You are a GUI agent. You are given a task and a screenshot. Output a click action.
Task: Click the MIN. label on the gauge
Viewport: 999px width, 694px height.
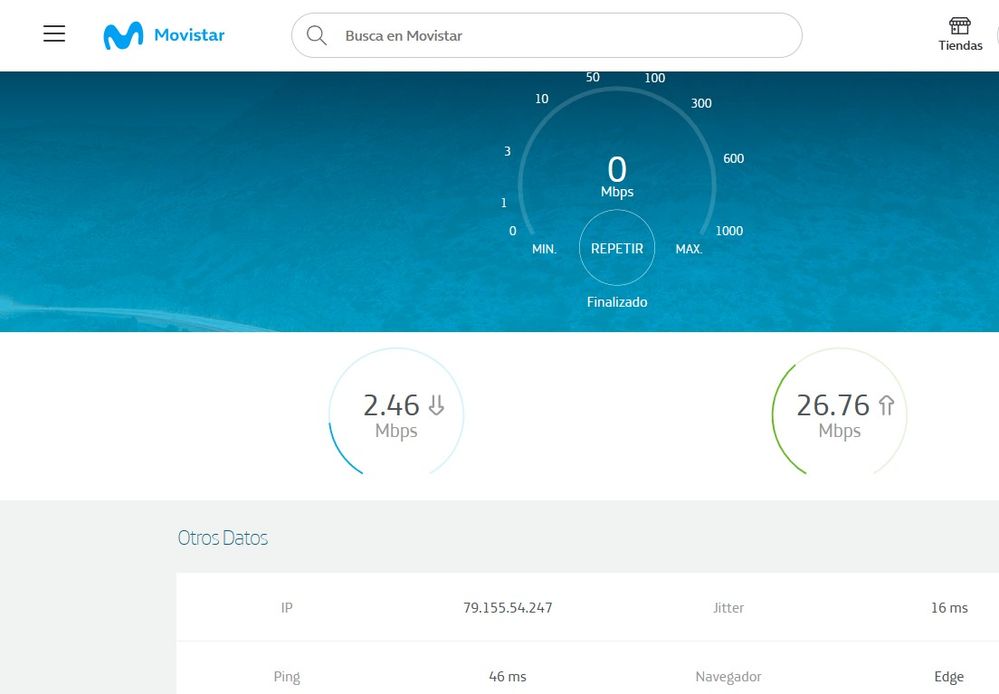point(544,249)
